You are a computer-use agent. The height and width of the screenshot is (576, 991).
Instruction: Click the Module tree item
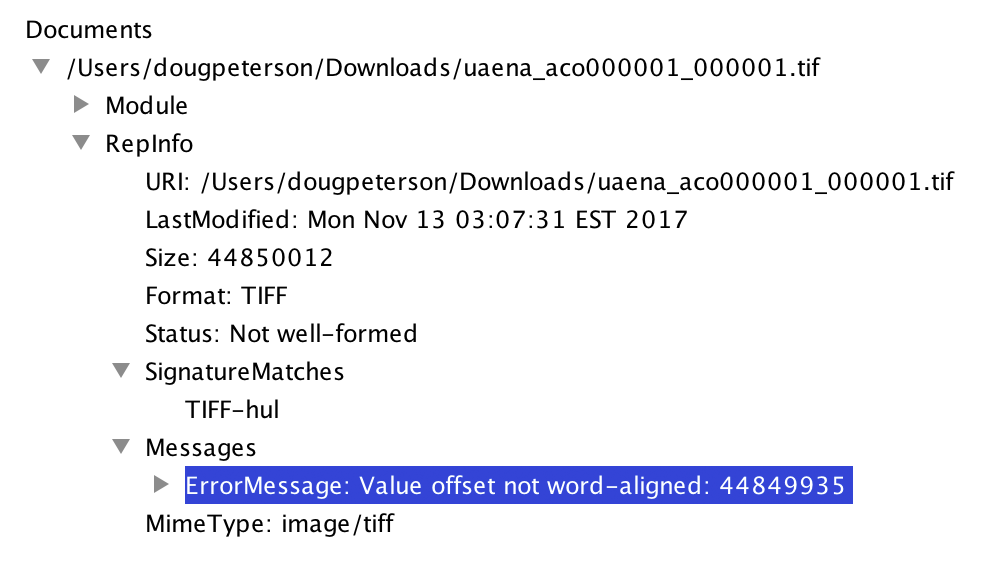click(146, 105)
